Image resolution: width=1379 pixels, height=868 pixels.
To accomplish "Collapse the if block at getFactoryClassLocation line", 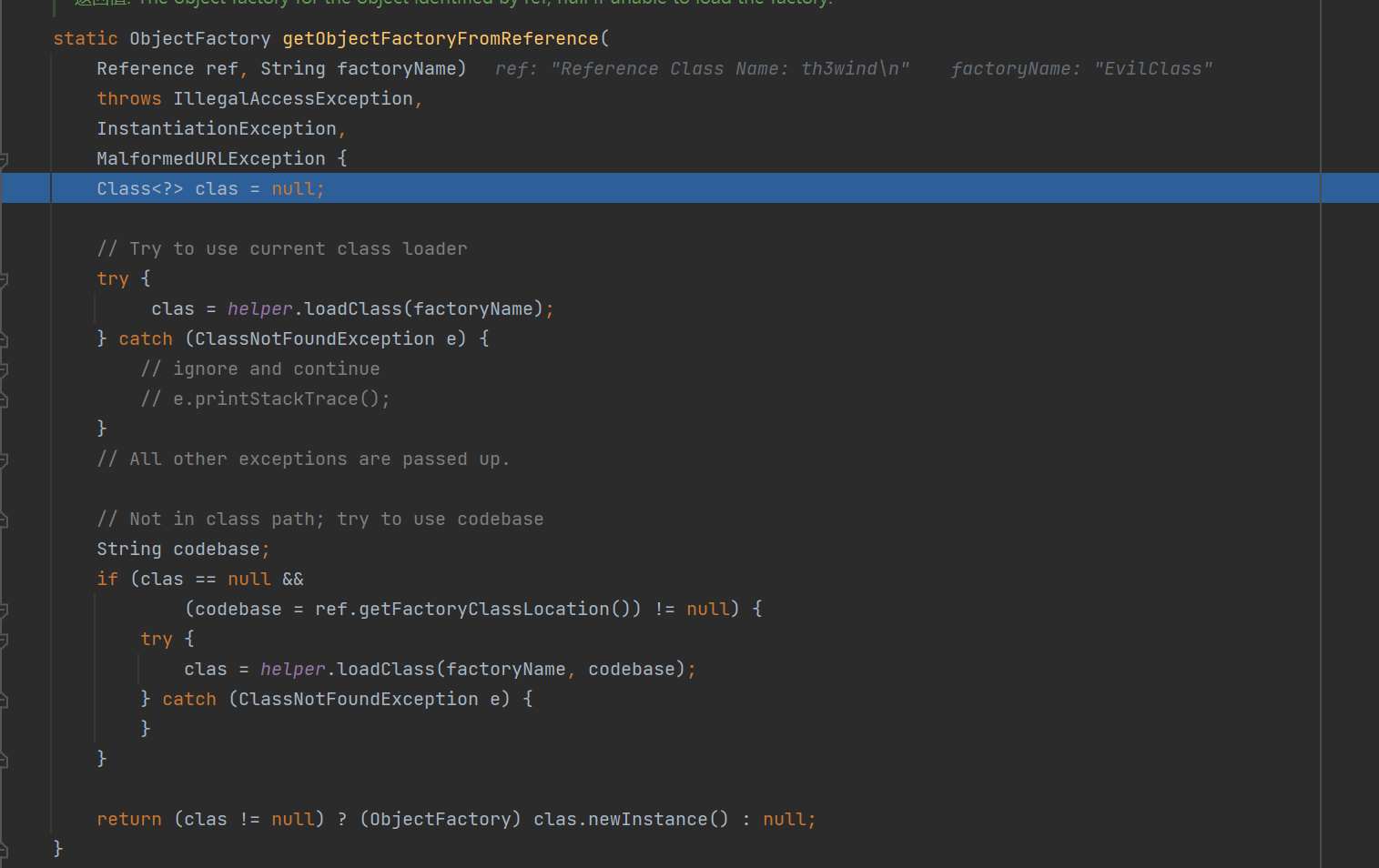I will point(4,610).
